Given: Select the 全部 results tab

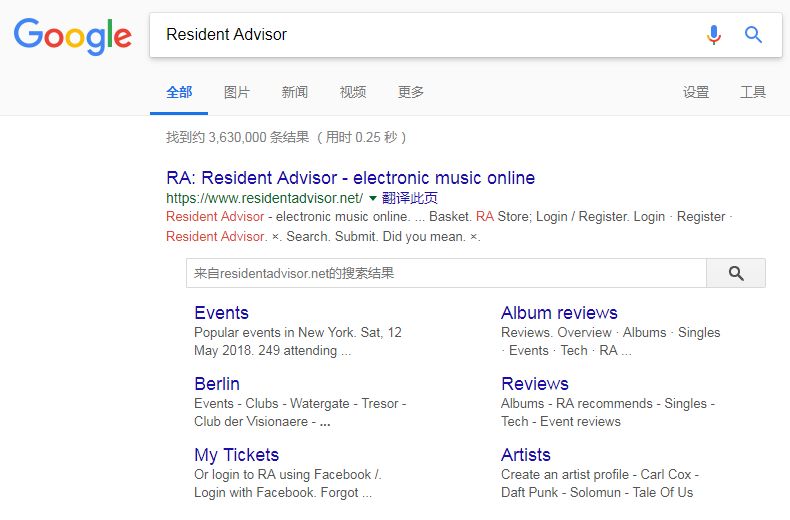Looking at the screenshot, I should pos(179,92).
